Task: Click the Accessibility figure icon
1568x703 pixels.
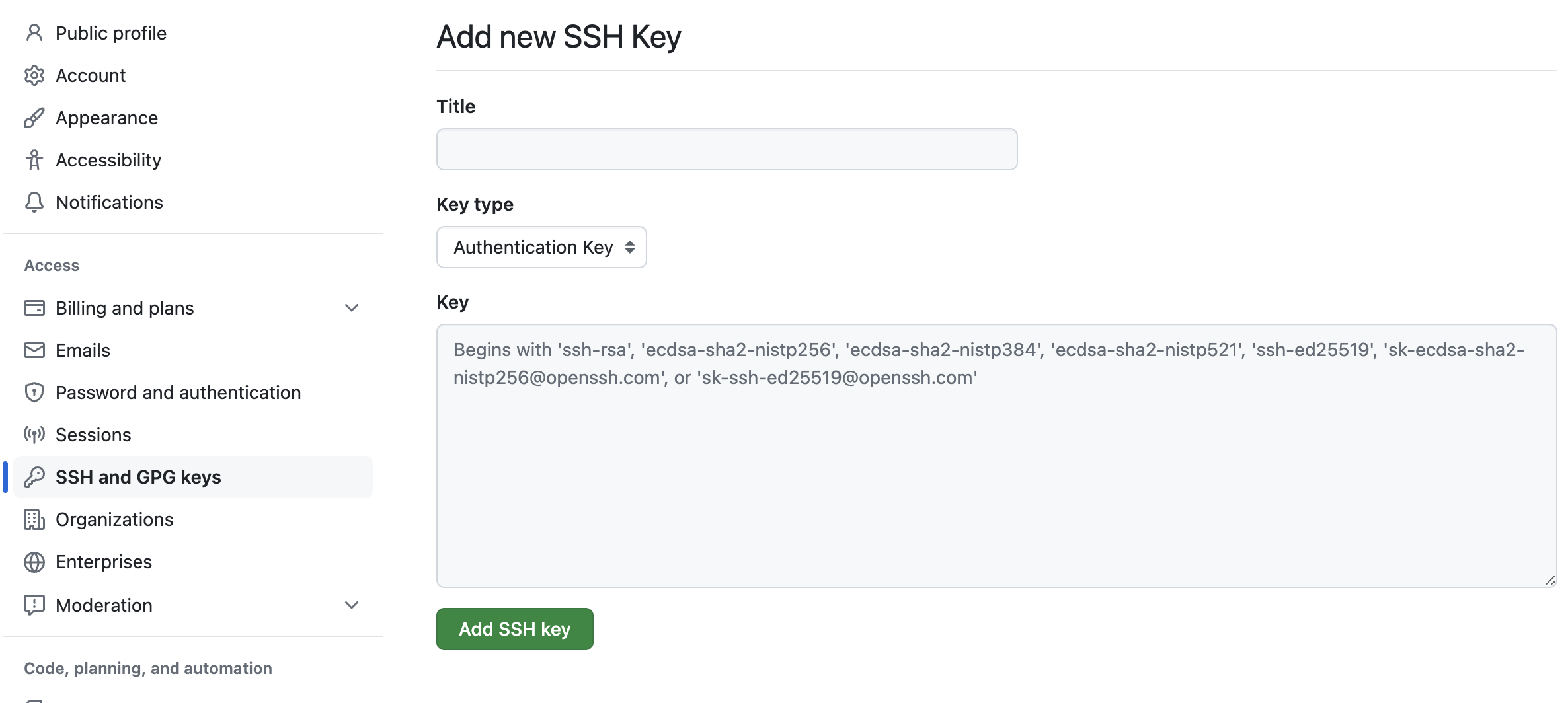Action: click(x=34, y=160)
